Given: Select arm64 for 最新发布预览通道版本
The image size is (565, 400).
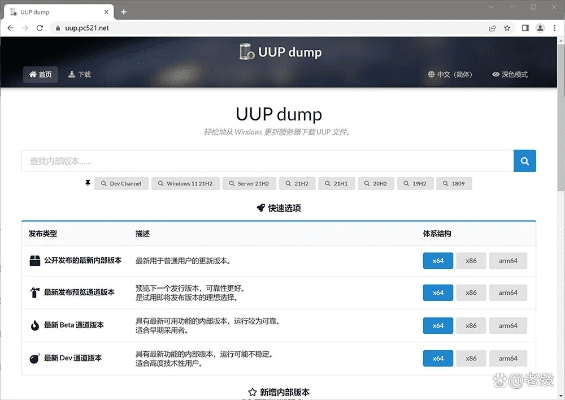Looking at the screenshot, I should pyautogui.click(x=508, y=293).
